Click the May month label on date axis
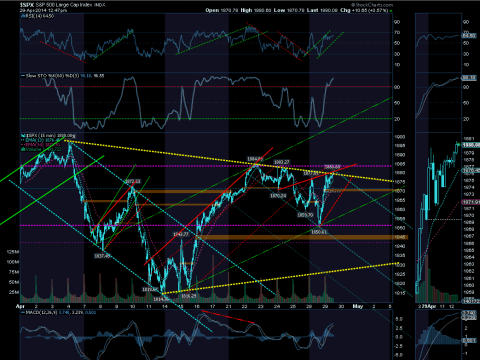 tap(358, 306)
